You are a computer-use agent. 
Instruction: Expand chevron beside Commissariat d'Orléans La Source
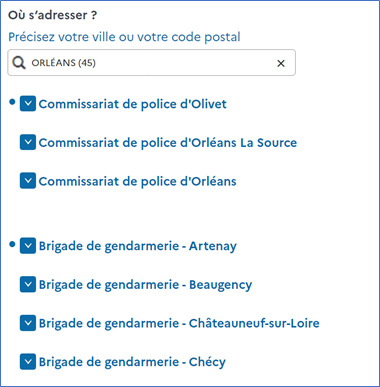point(28,142)
